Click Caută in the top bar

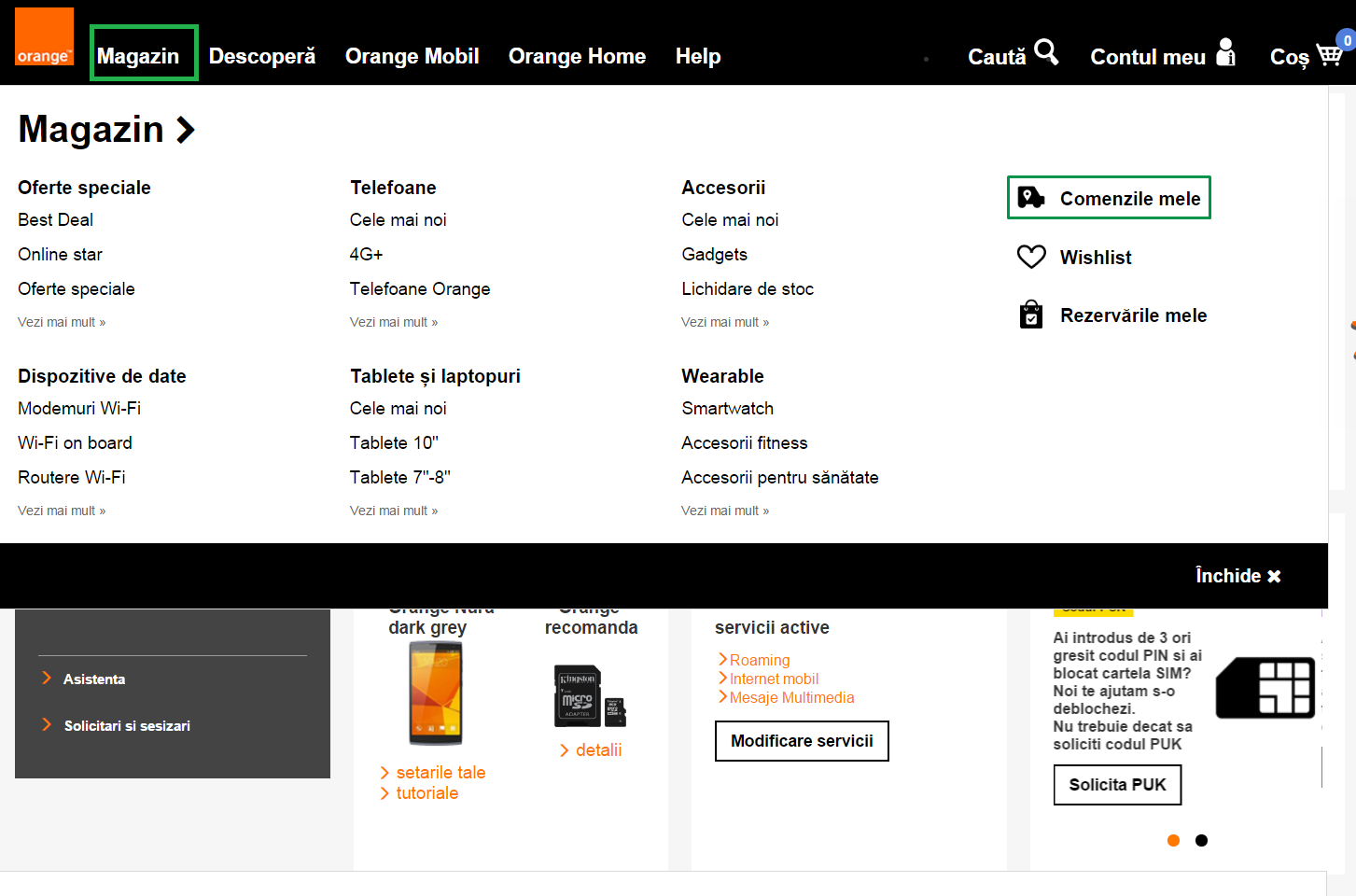[997, 57]
